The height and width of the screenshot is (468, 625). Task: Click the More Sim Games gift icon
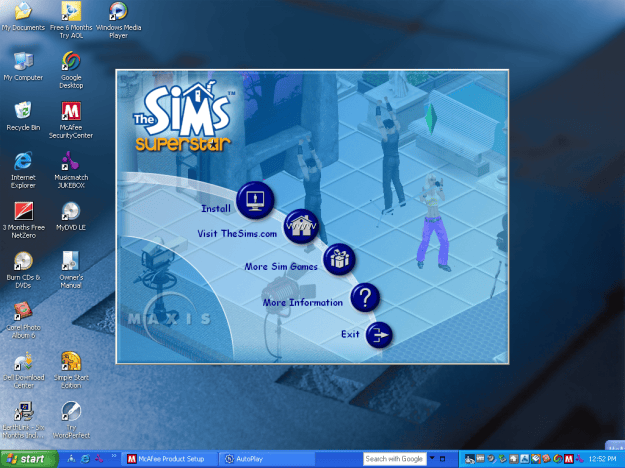pyautogui.click(x=339, y=259)
